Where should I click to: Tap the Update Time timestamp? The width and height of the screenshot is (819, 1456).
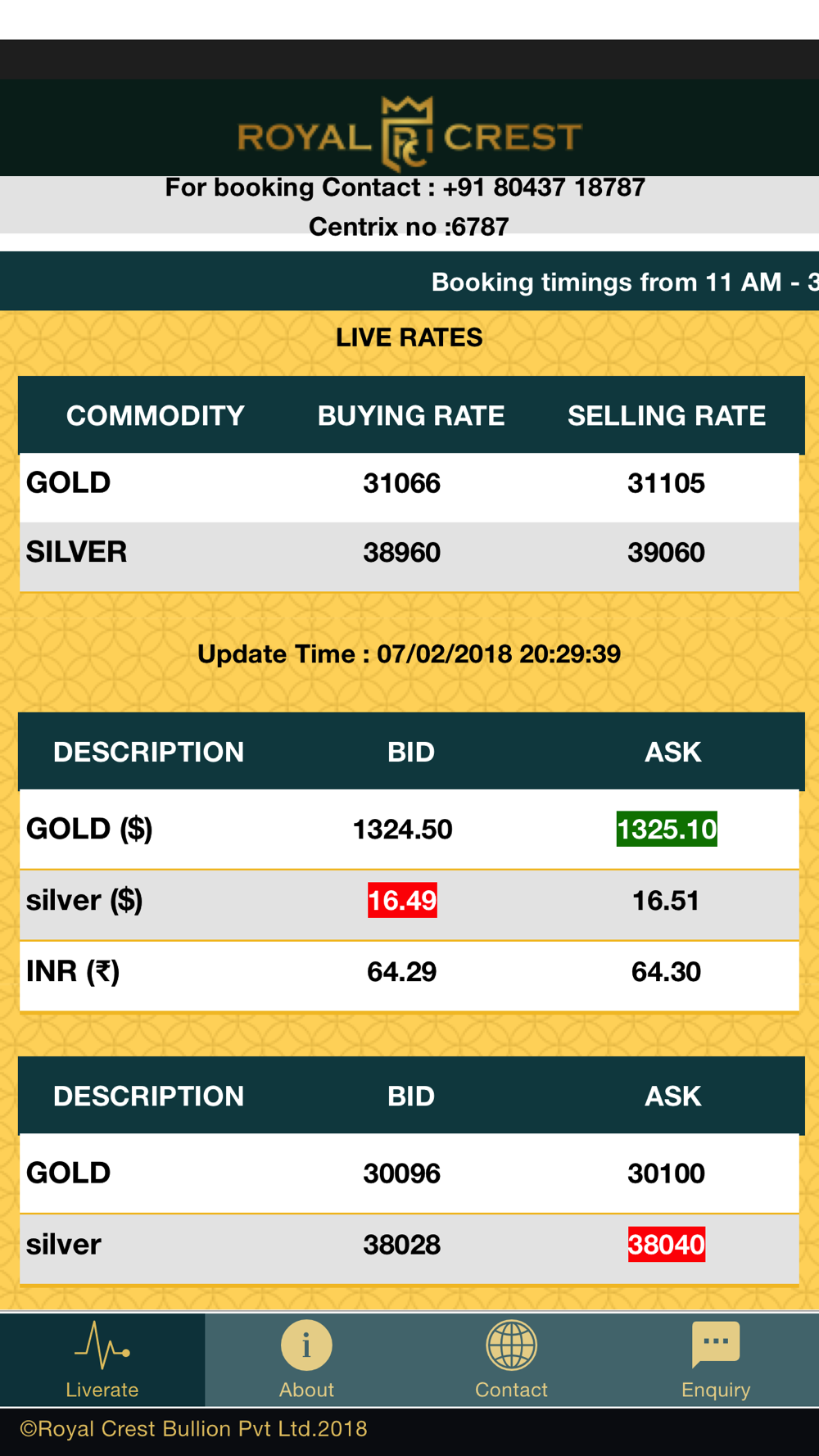409,654
